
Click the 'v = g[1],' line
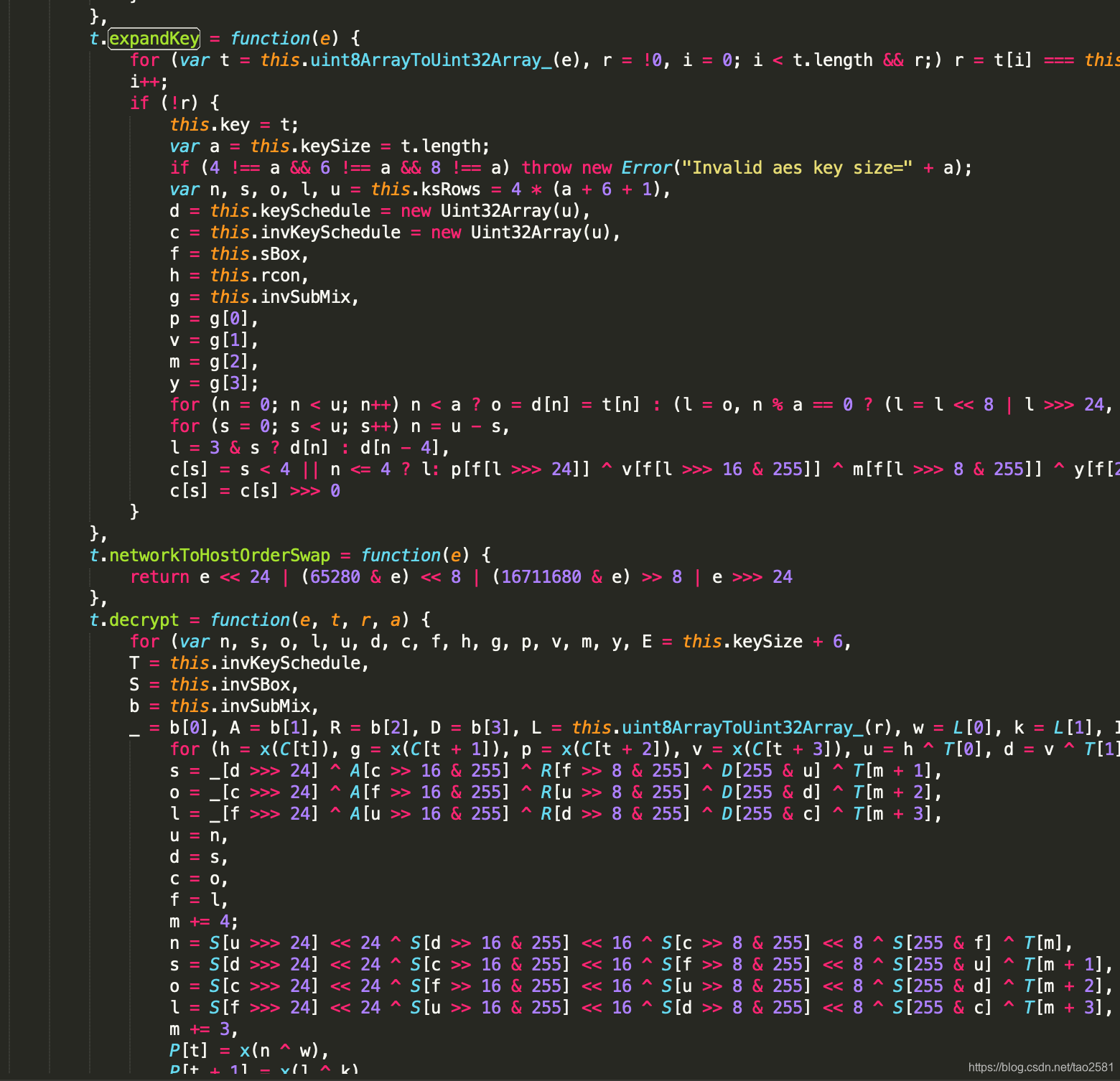[215, 340]
